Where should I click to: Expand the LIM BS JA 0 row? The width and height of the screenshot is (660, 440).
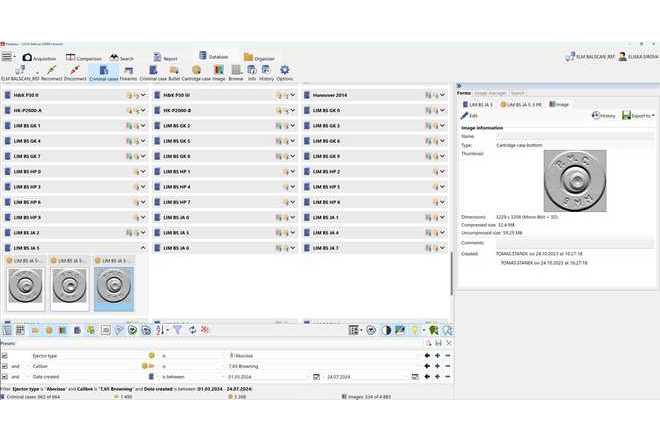point(293,217)
